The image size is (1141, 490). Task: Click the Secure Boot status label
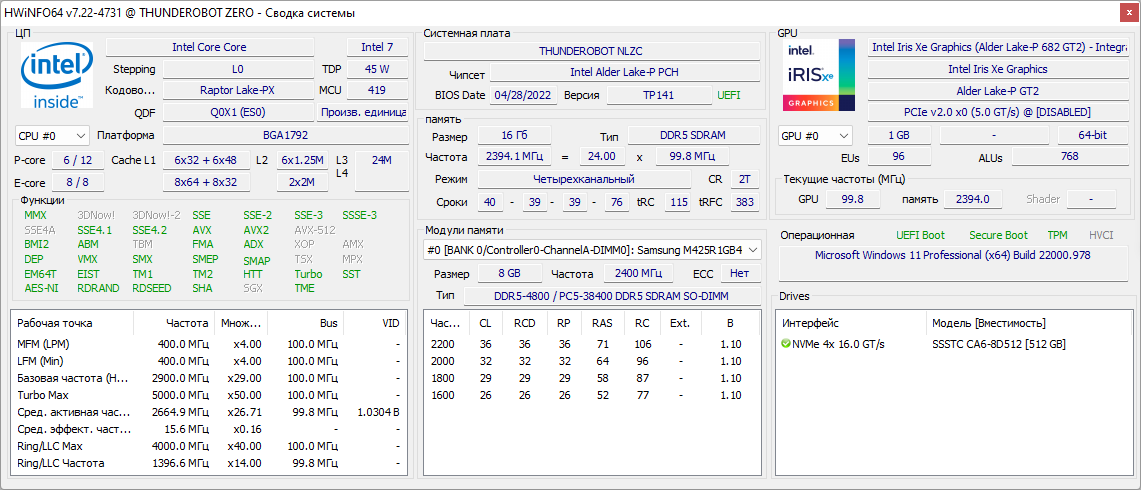click(997, 235)
